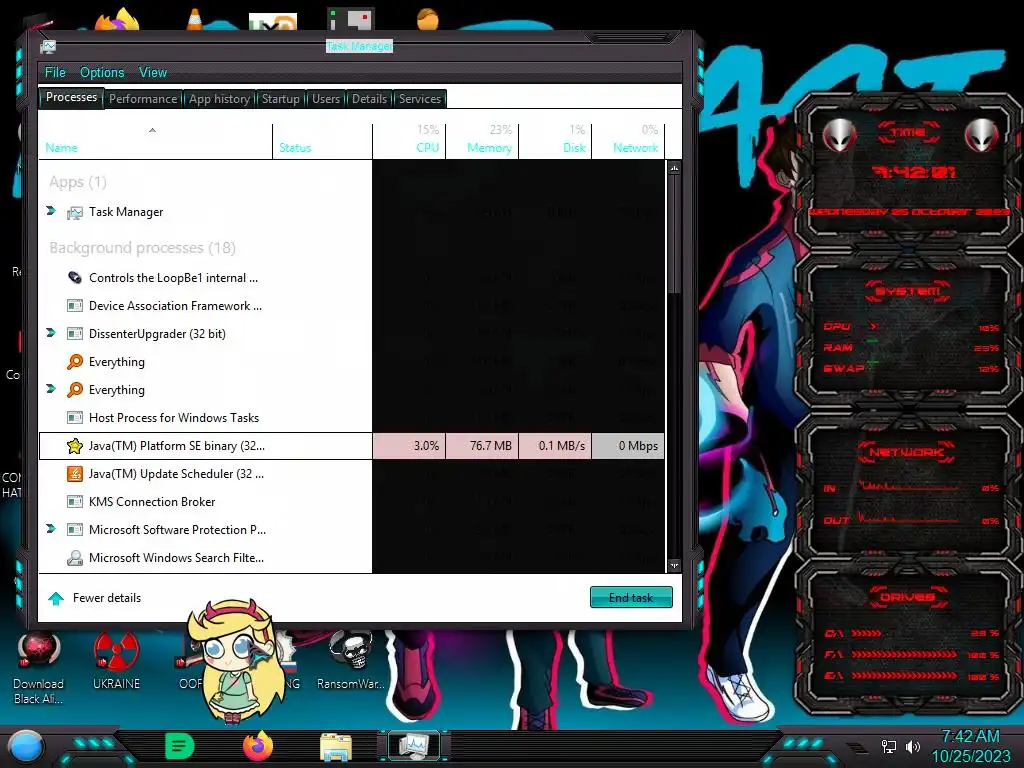Screen dimensions: 1024x768
Task: Switch to the Startup tab
Action: 281,99
